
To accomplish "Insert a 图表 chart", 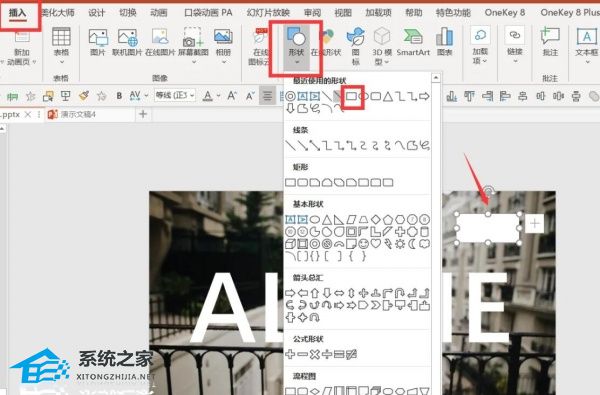I will tap(444, 42).
